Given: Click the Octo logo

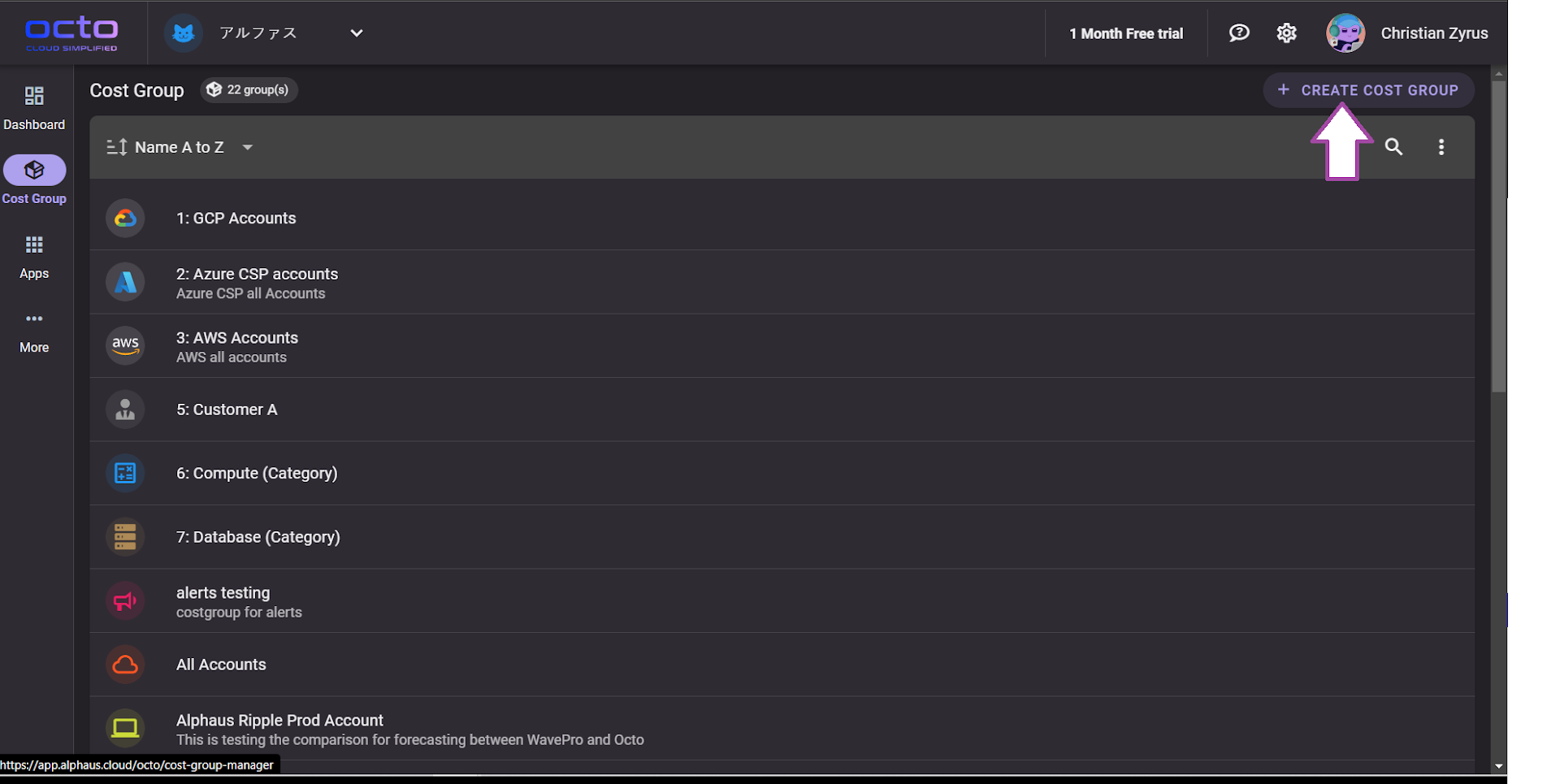Looking at the screenshot, I should point(71,33).
